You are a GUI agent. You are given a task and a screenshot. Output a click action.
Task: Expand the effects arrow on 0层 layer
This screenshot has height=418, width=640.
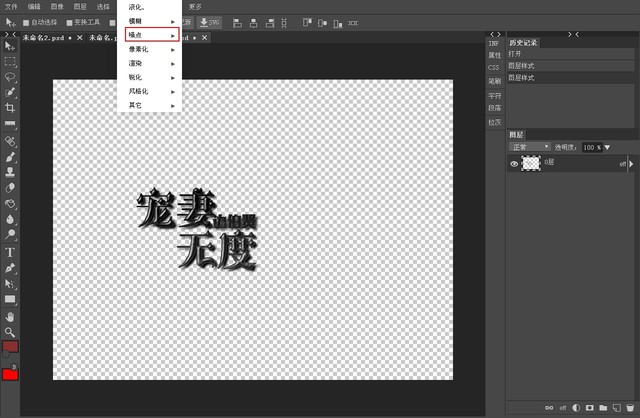tap(632, 162)
